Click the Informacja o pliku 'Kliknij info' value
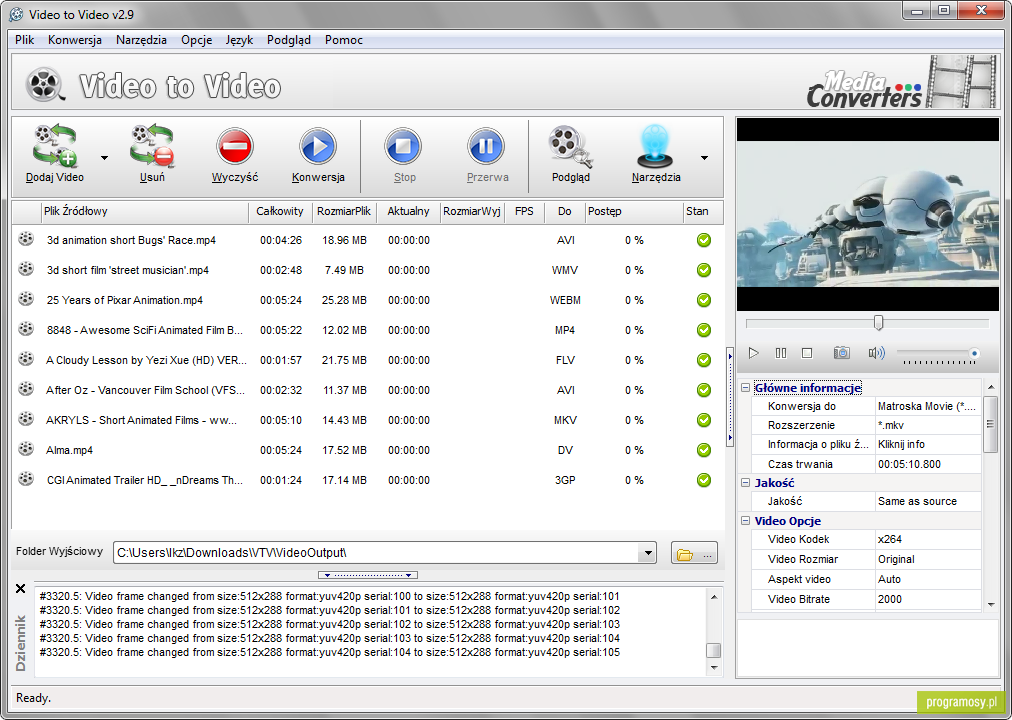The image size is (1012, 720). (927, 445)
